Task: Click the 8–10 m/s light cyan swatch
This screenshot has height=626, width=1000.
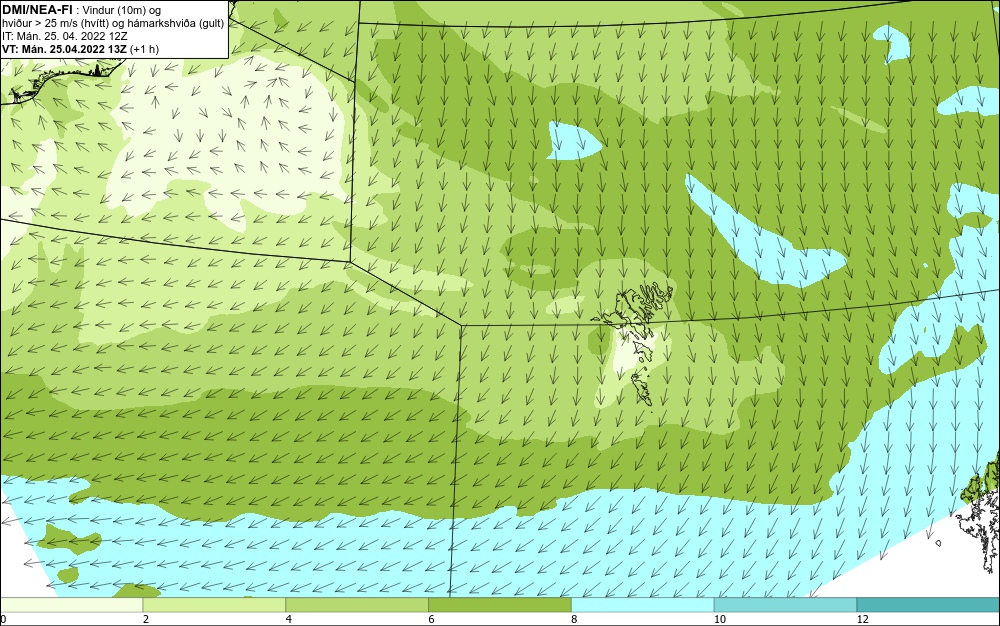Action: (643, 605)
